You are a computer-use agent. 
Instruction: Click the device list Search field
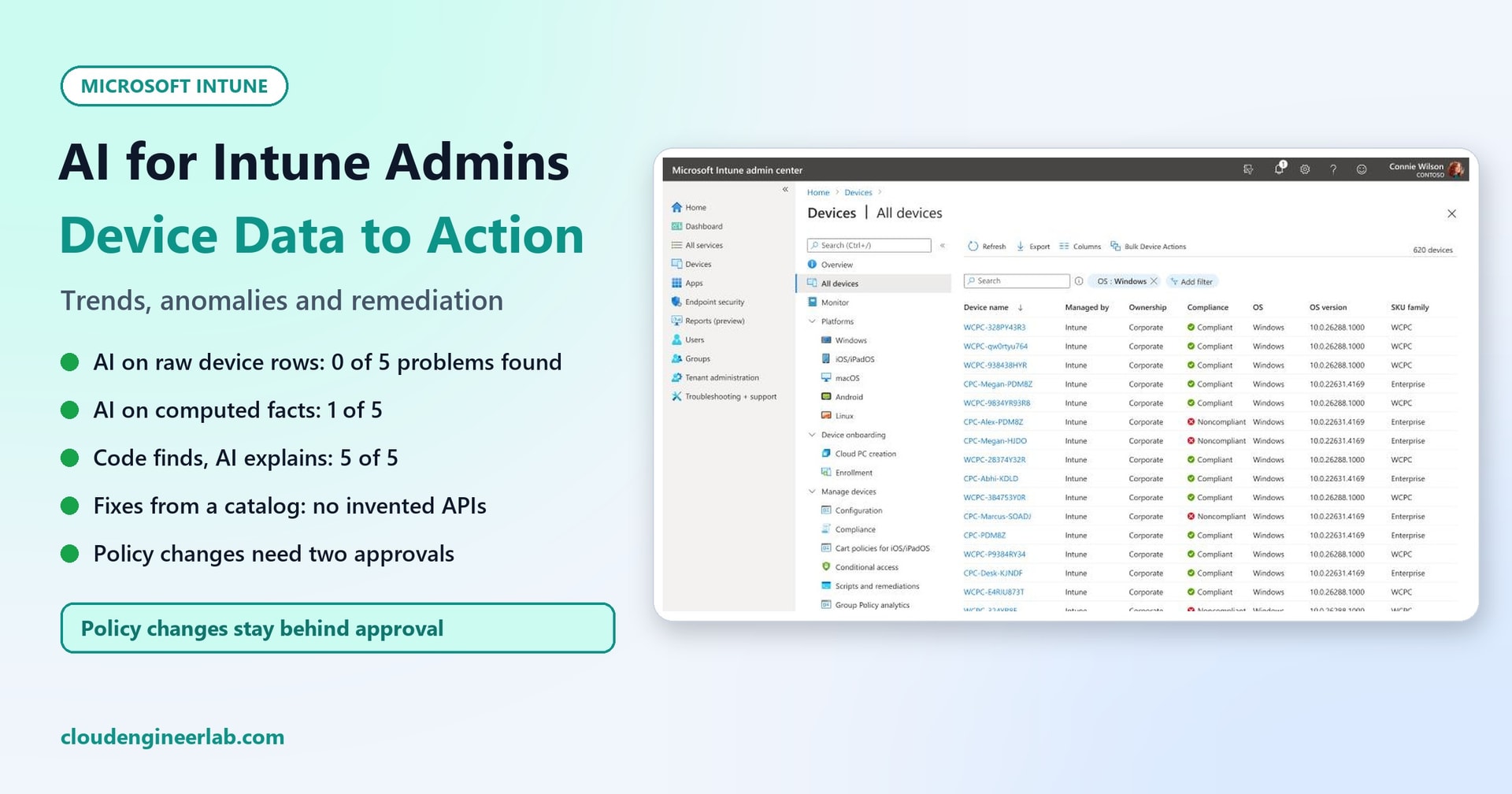tap(1017, 281)
